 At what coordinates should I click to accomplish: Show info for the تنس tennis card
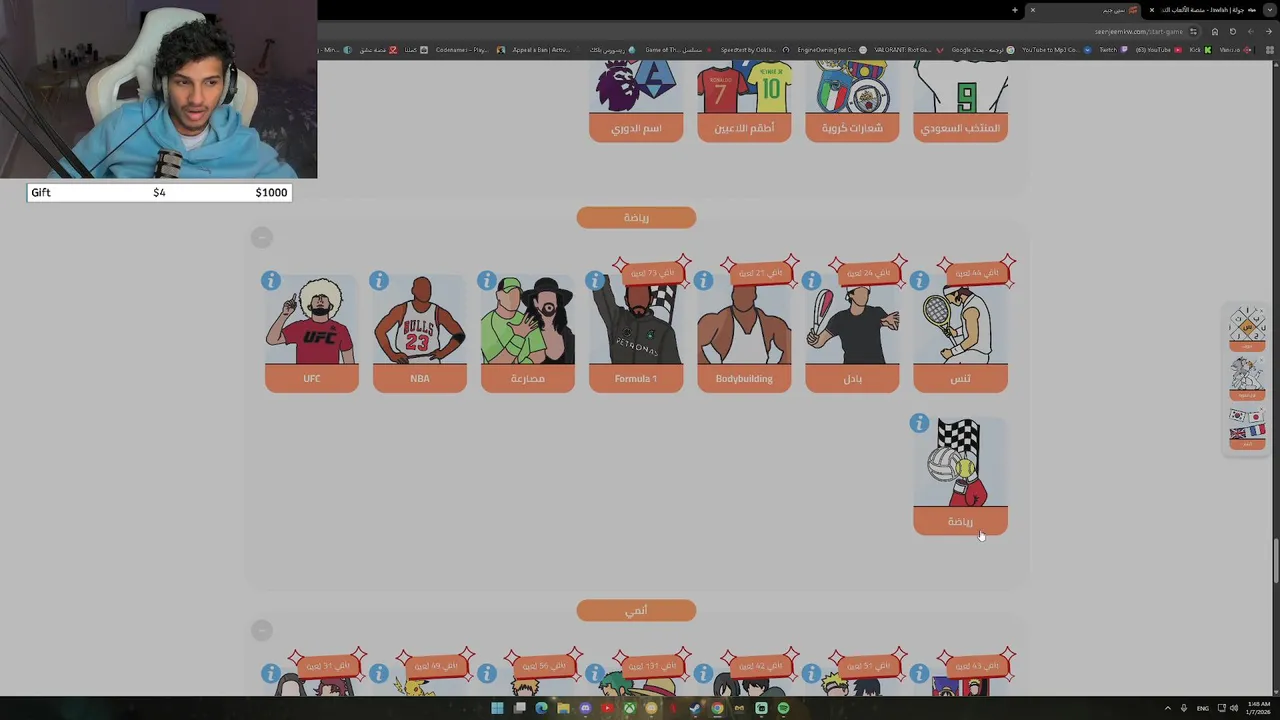[919, 281]
